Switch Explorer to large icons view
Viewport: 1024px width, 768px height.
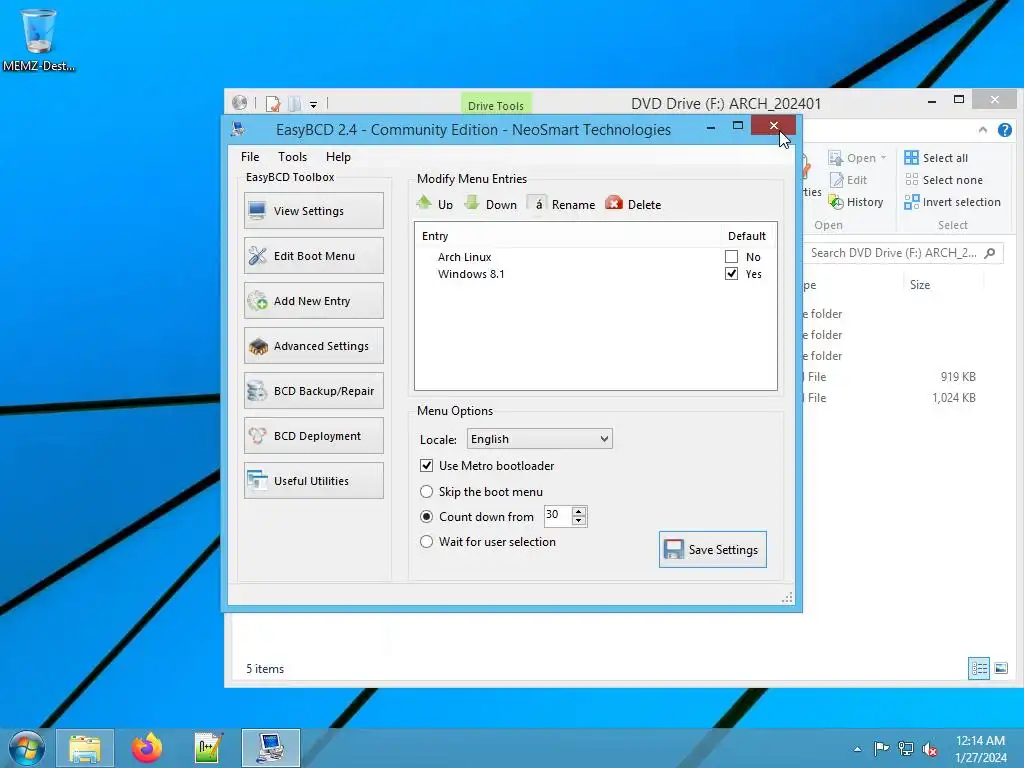click(1001, 668)
